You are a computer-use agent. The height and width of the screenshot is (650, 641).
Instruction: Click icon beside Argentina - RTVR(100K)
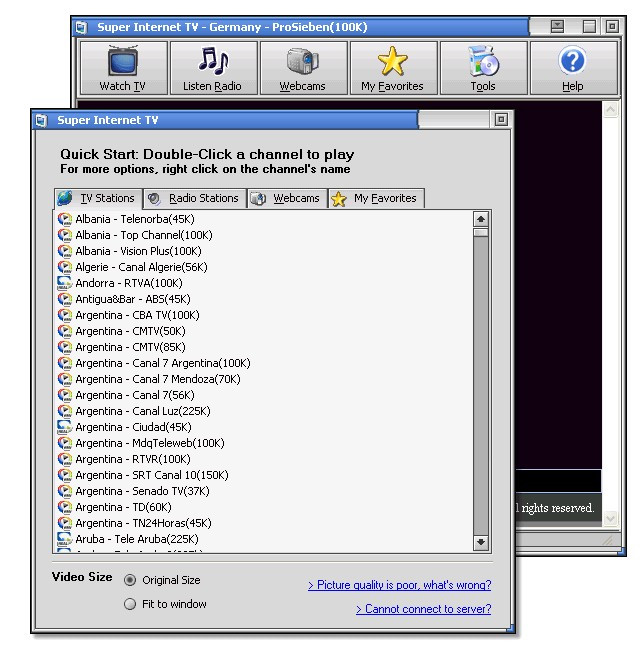pos(65,459)
